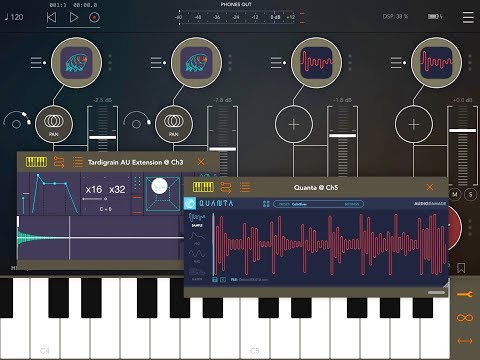Tap the second channel fader at -7.8 dB
The image size is (480, 360).
[x=222, y=149]
